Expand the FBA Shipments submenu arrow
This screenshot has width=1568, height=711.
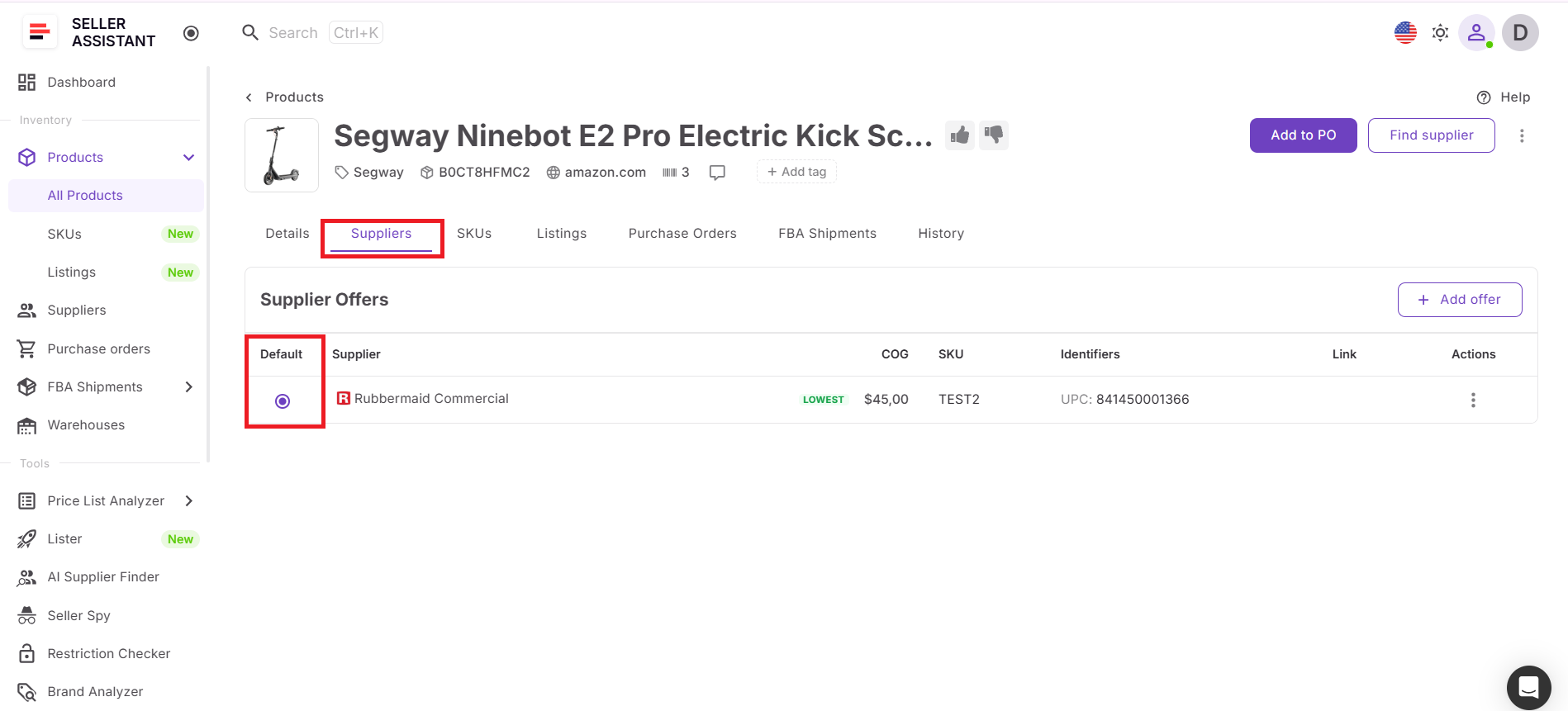pos(189,387)
